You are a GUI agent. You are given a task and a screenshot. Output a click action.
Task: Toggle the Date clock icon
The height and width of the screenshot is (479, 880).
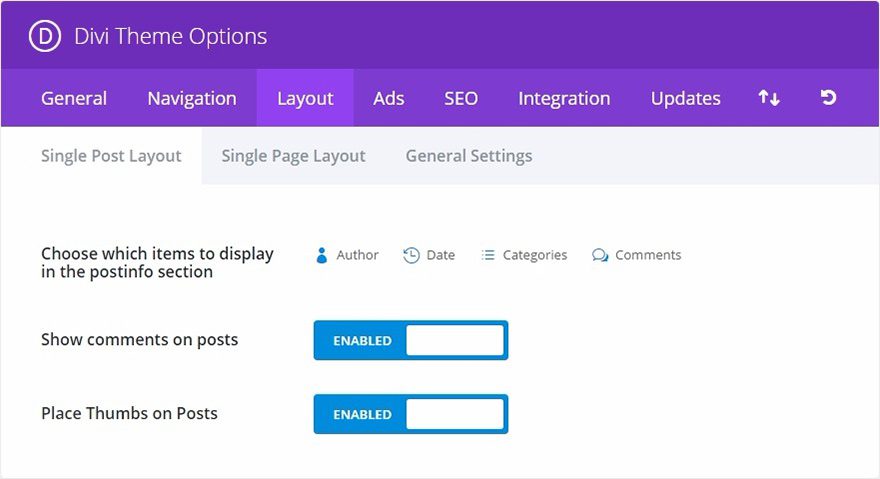(x=411, y=255)
